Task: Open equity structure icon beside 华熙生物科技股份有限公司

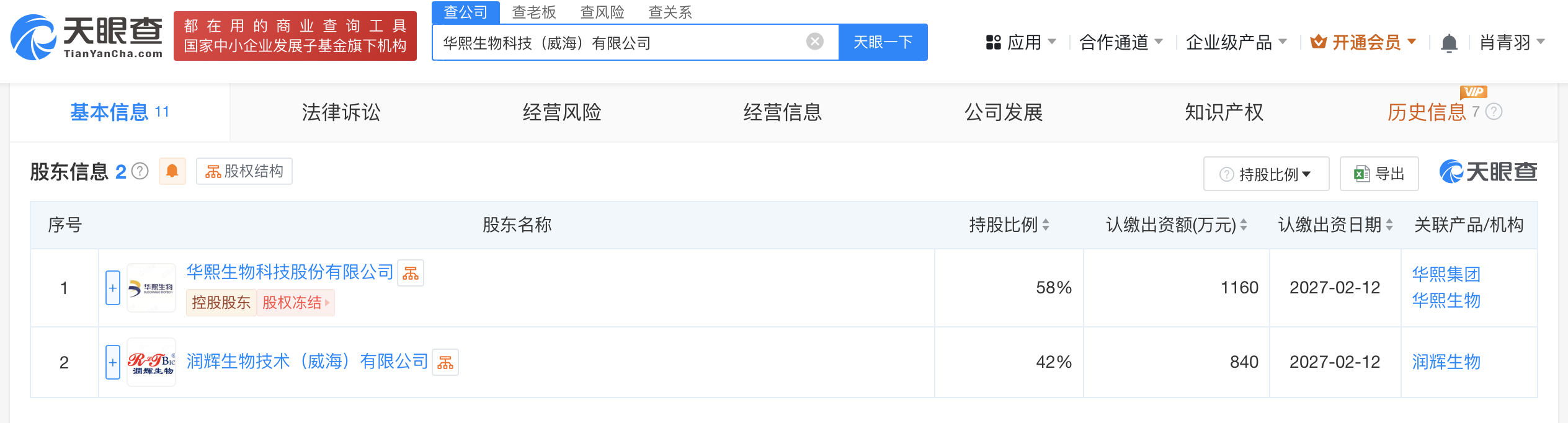Action: click(x=411, y=273)
